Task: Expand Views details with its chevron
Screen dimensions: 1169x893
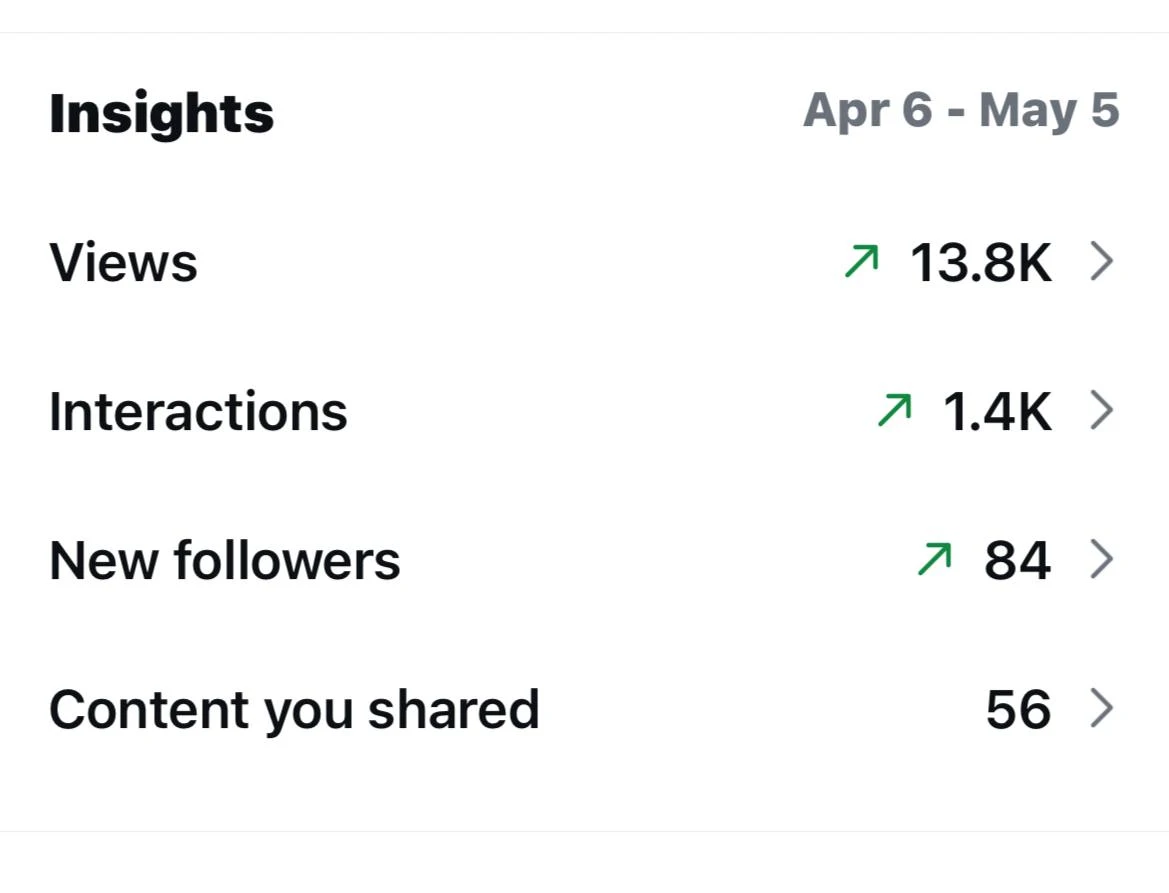Action: click(1101, 261)
